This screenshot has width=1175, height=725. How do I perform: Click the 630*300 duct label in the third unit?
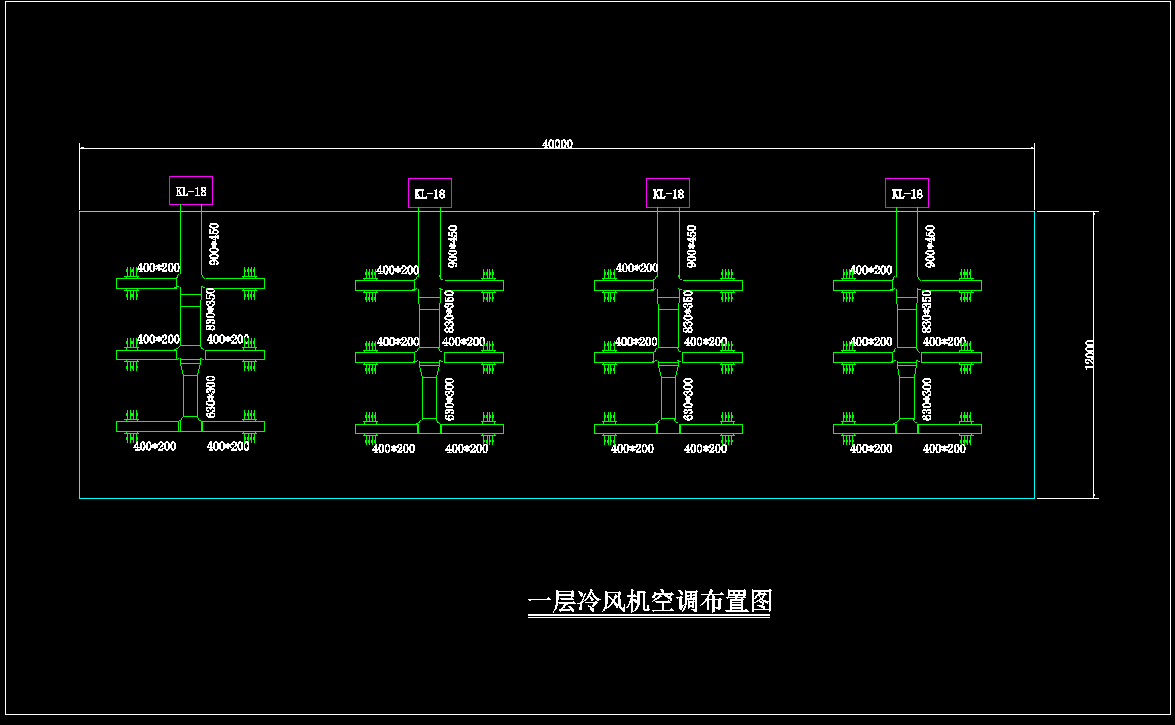tap(688, 399)
